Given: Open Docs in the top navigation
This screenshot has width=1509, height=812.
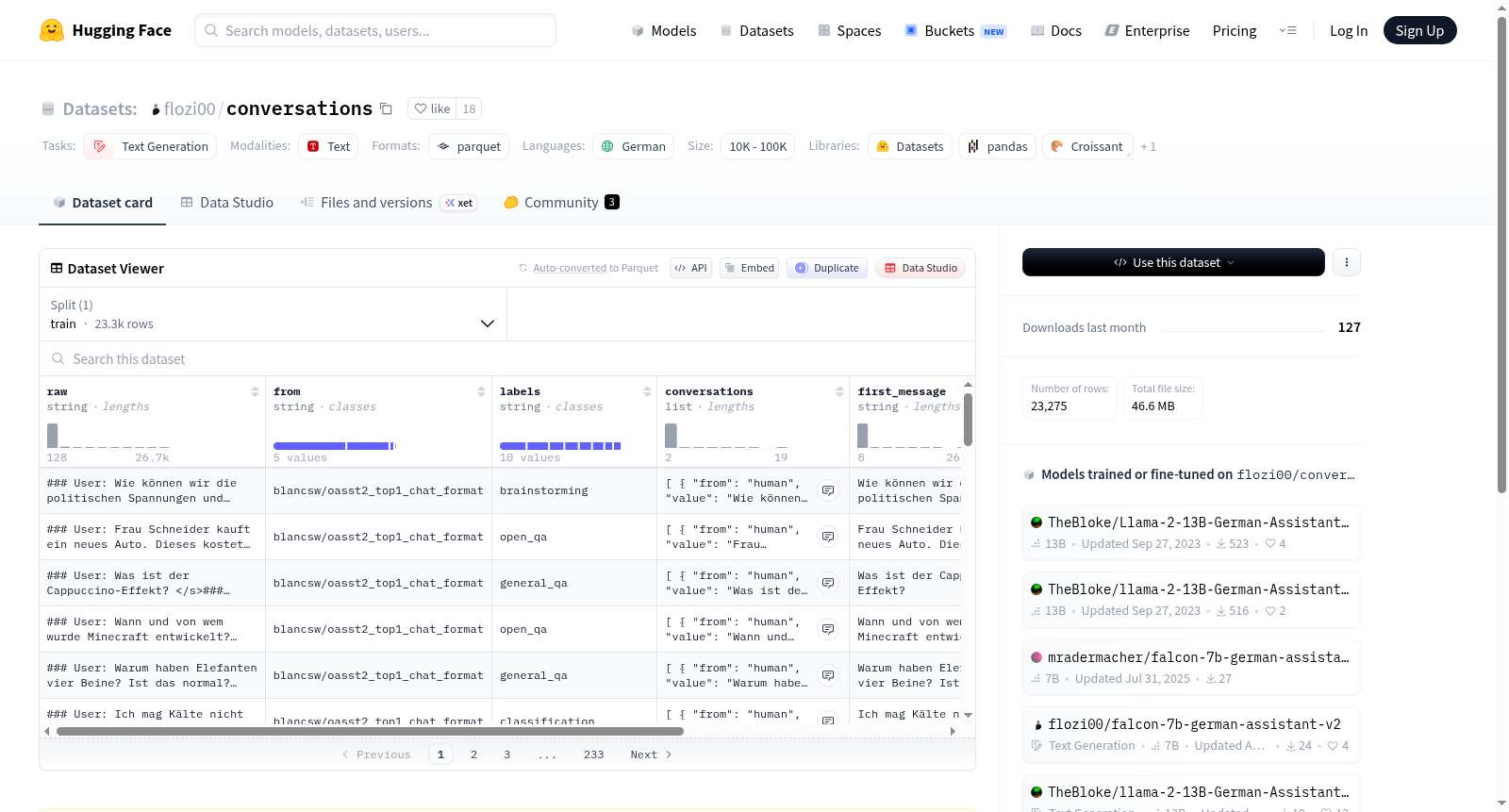Looking at the screenshot, I should [x=1056, y=30].
